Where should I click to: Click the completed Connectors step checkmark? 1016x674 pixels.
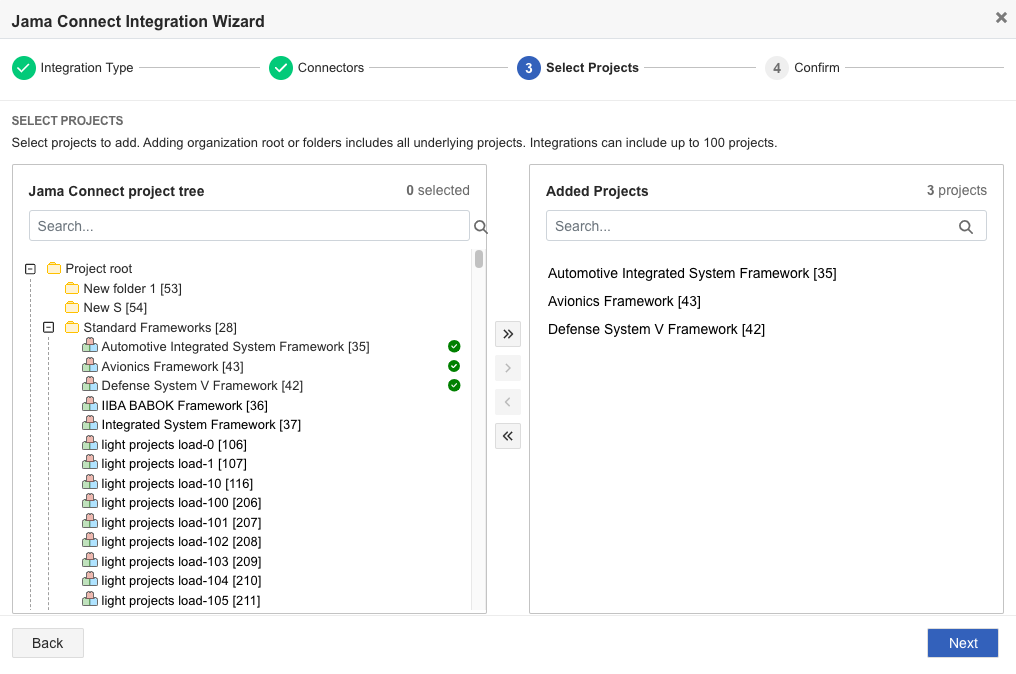coord(281,68)
